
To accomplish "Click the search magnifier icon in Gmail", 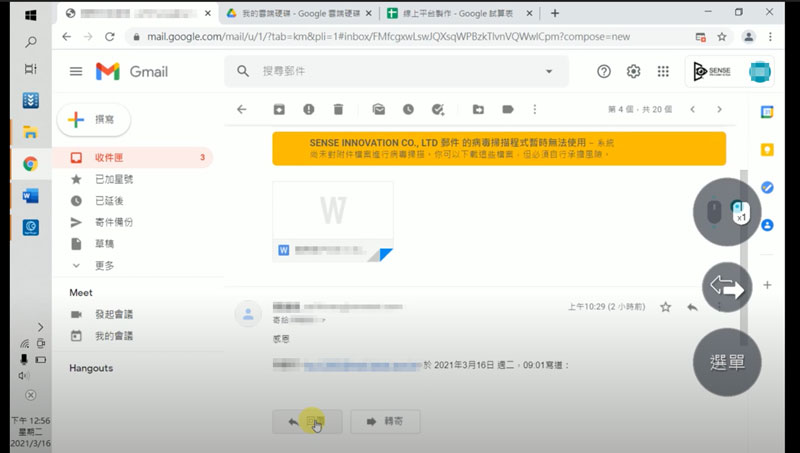I will pos(243,71).
